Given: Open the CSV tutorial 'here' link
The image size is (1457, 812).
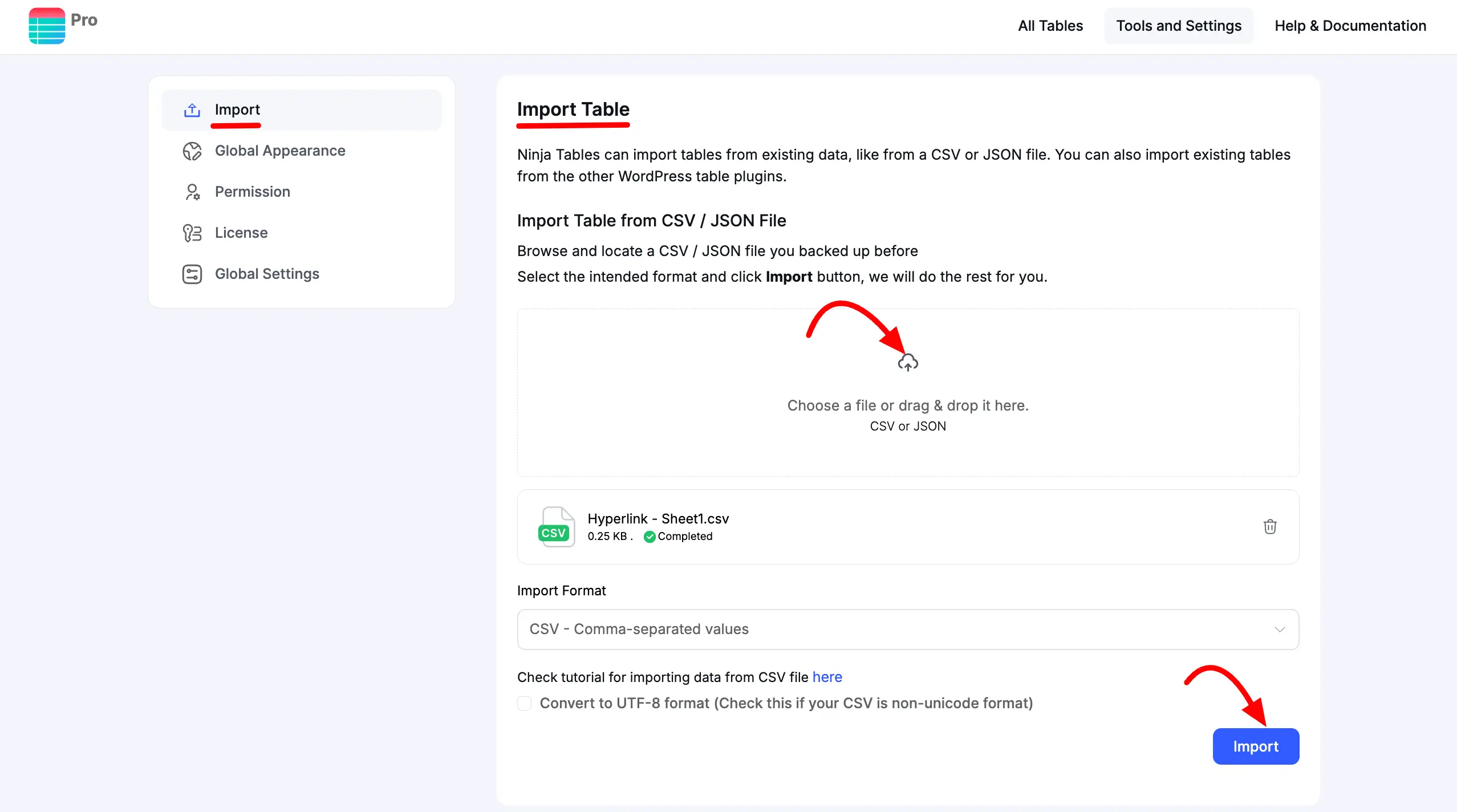Looking at the screenshot, I should click(827, 677).
